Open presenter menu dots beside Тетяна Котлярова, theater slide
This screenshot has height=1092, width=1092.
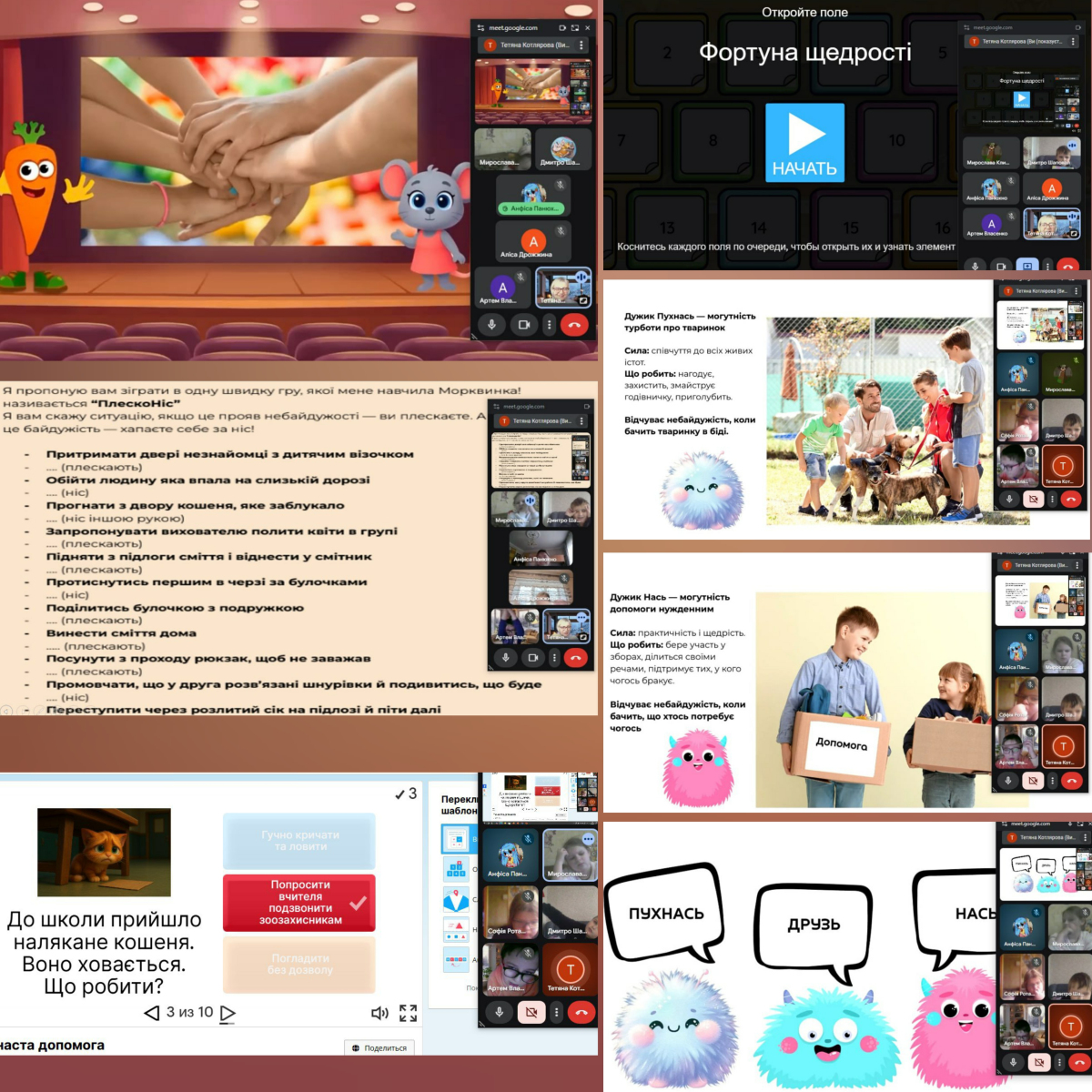pos(581,45)
